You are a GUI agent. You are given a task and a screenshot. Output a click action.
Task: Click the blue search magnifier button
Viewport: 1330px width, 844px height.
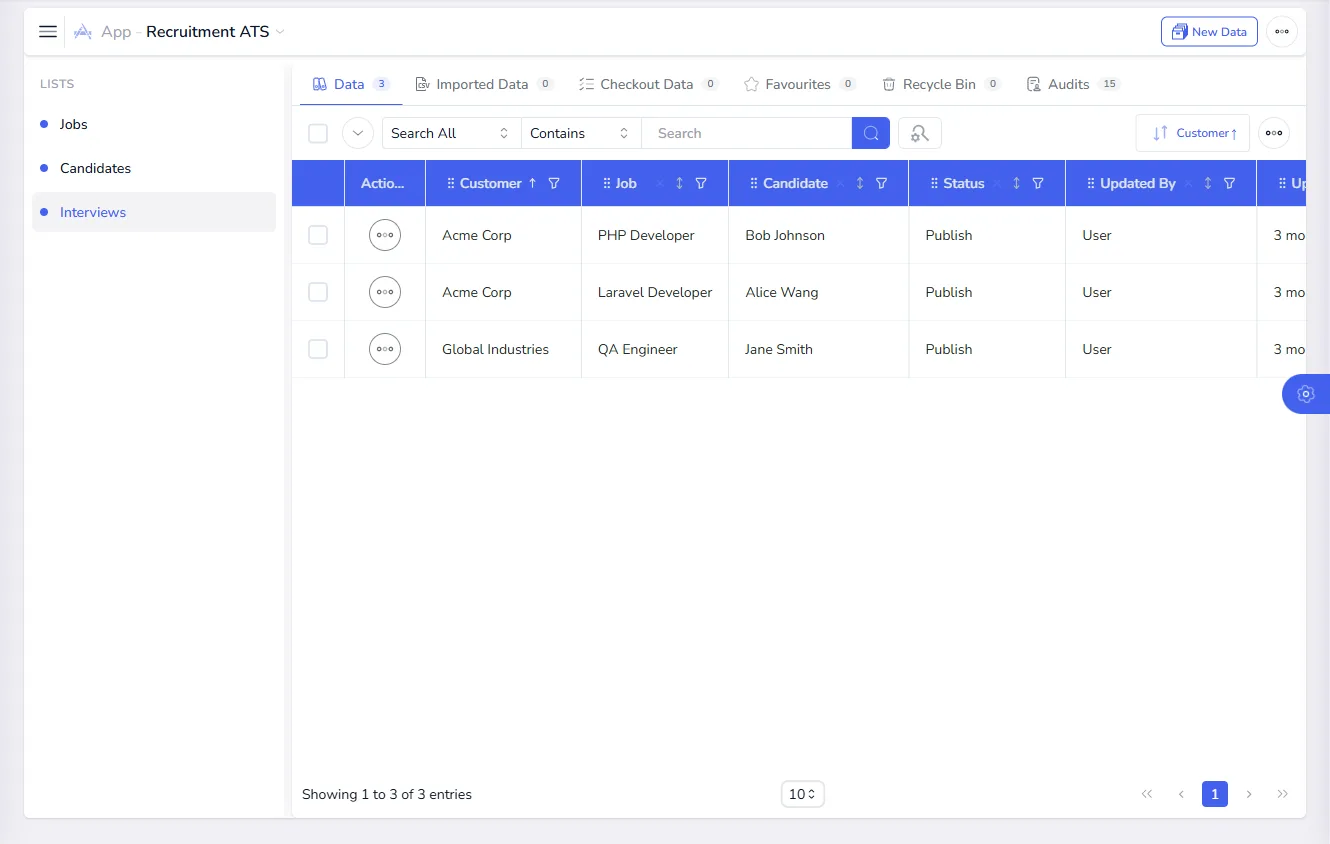tap(871, 133)
